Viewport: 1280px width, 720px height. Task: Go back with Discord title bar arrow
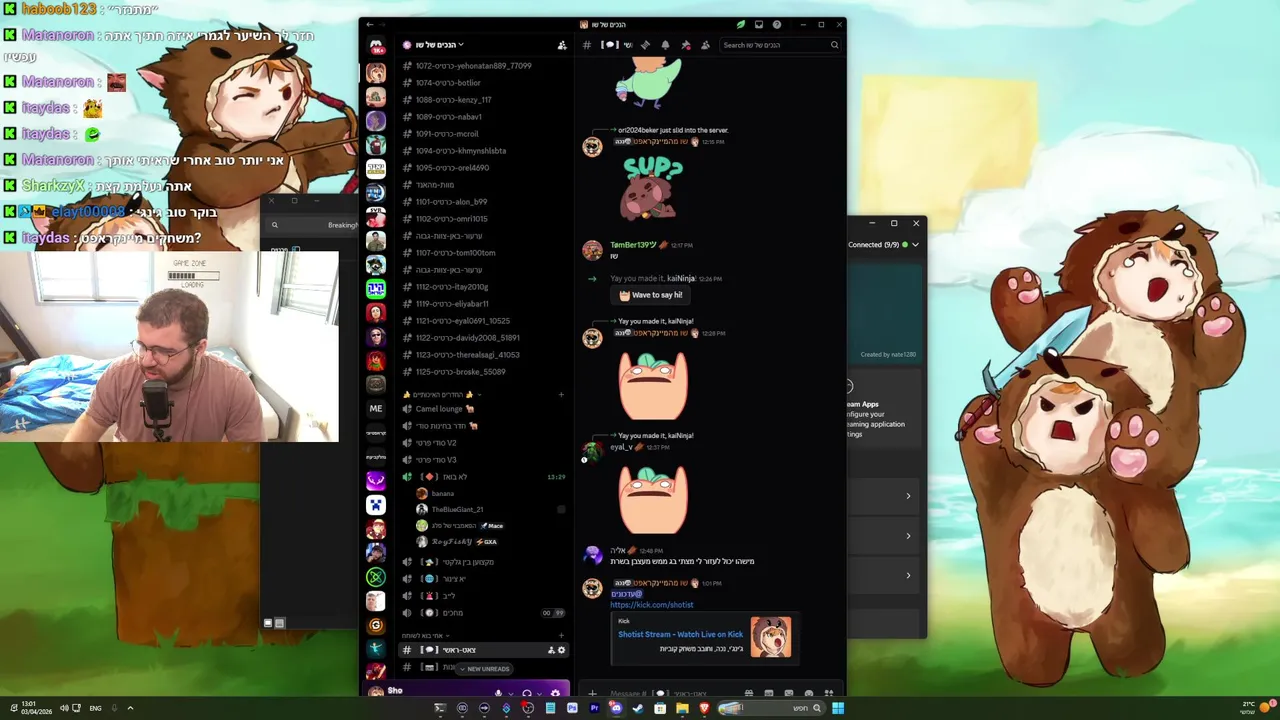tap(369, 24)
